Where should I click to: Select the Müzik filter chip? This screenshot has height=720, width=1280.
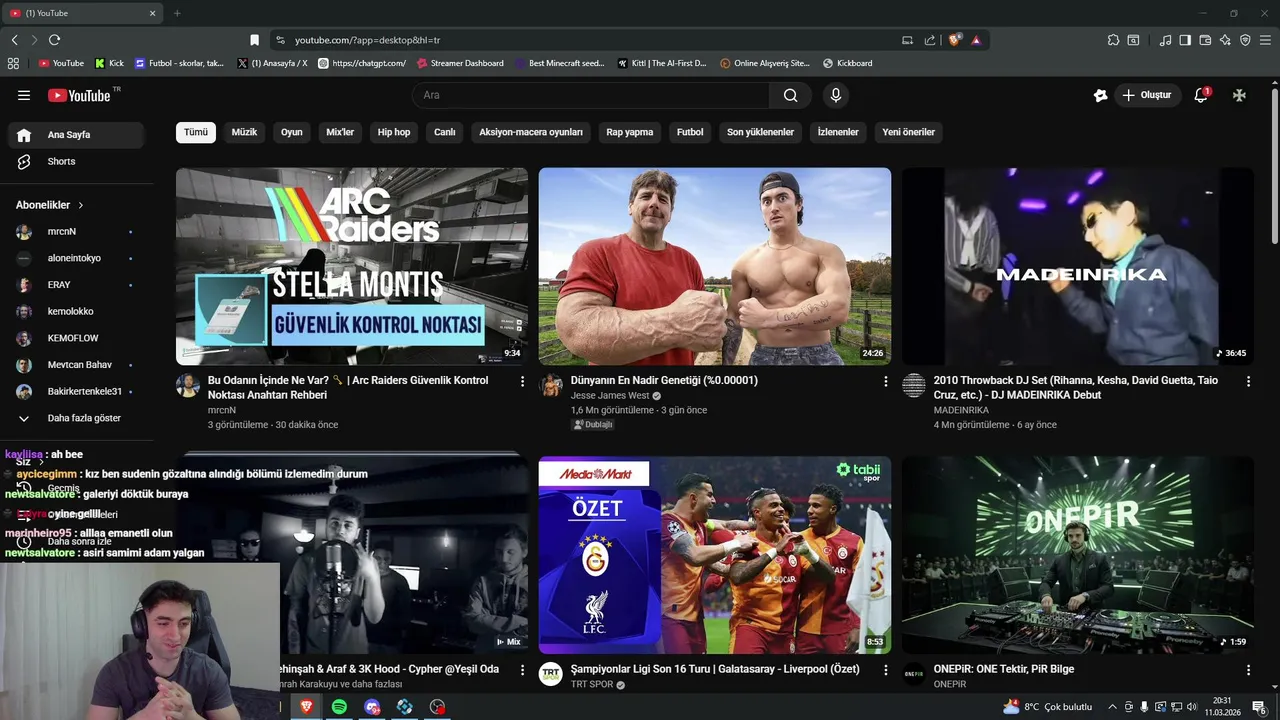(x=244, y=132)
